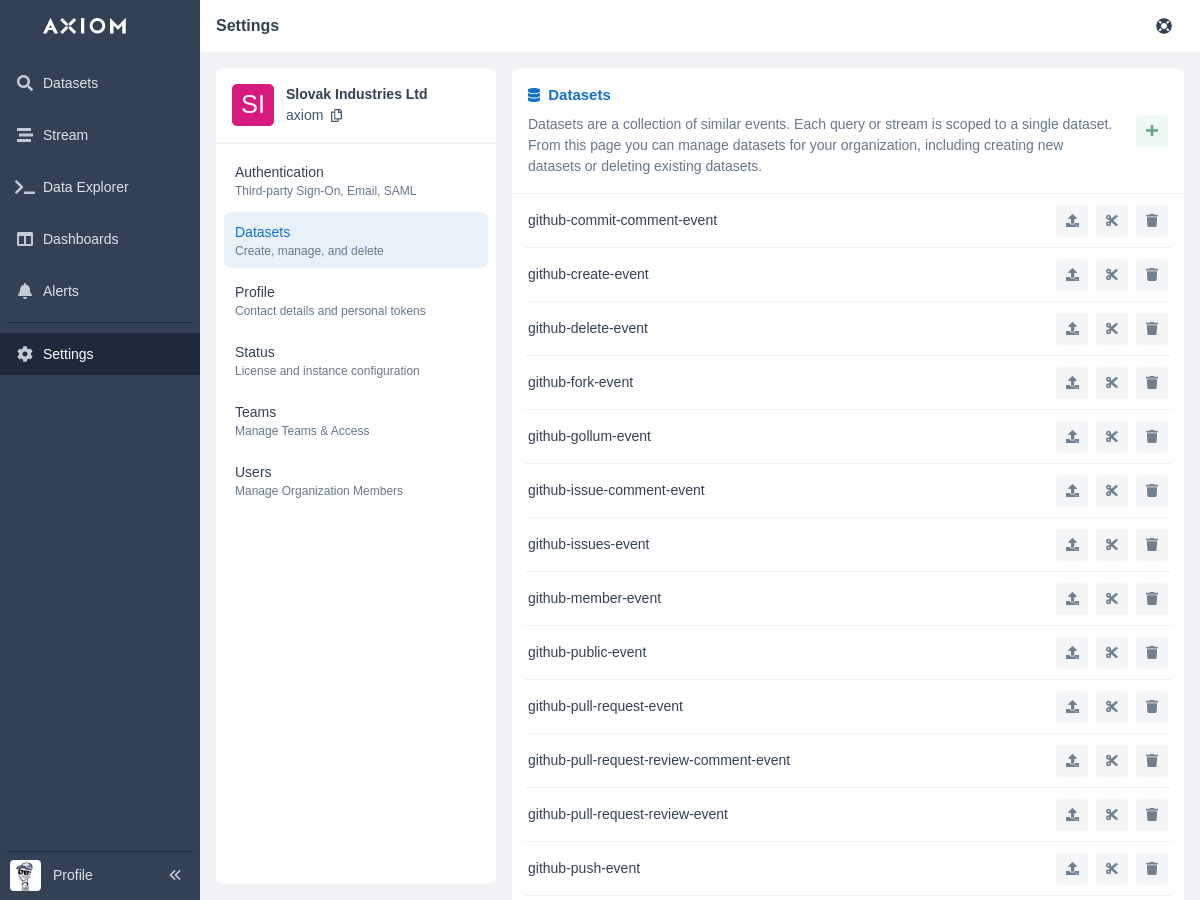Delete the github-fork-event dataset
Image resolution: width=1200 pixels, height=900 pixels.
[x=1151, y=383]
